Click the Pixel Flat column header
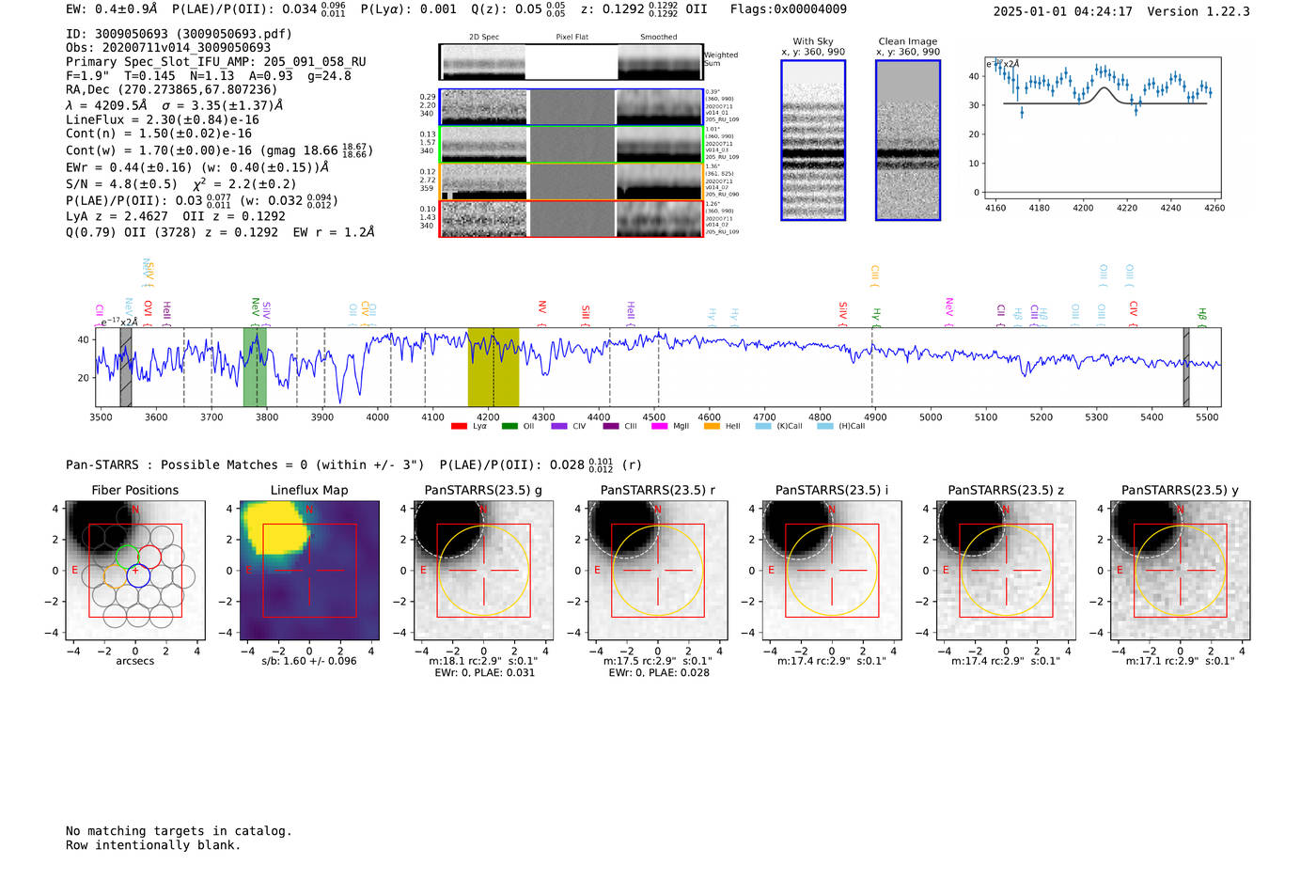Viewport: 1316px width, 896px height. coord(572,37)
